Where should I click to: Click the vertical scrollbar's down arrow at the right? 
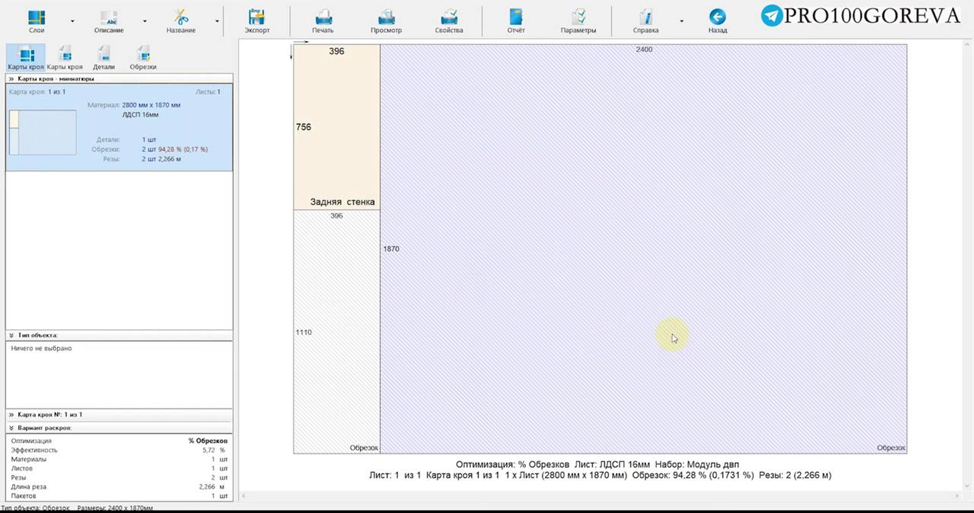[967, 486]
